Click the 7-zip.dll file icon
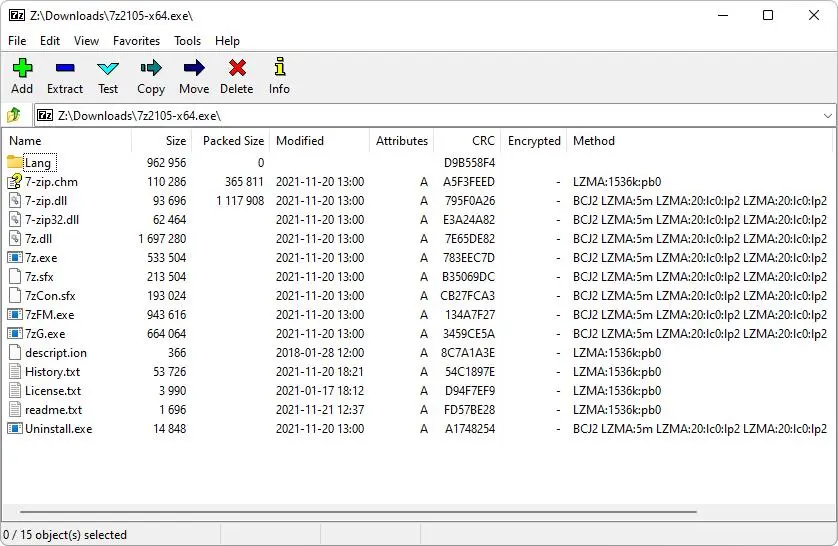 14,200
